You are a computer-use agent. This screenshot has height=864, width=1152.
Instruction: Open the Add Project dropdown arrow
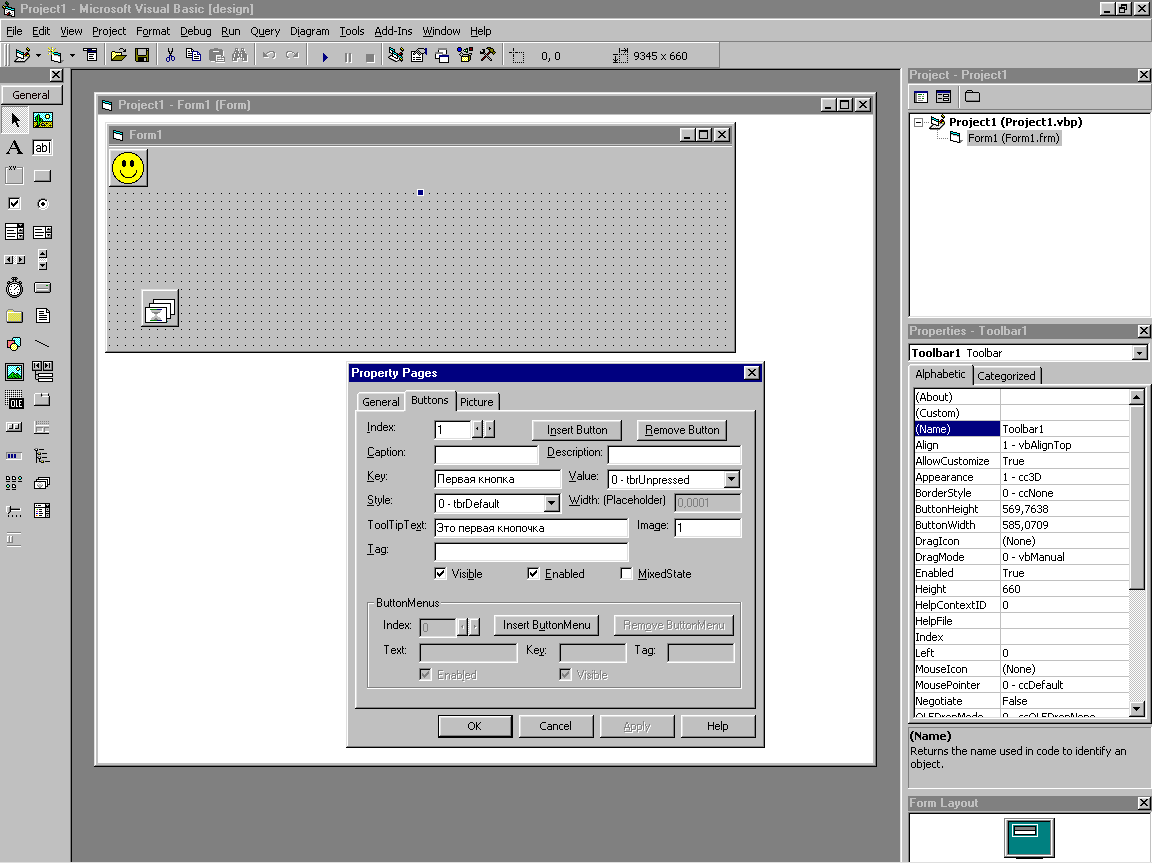pos(38,55)
